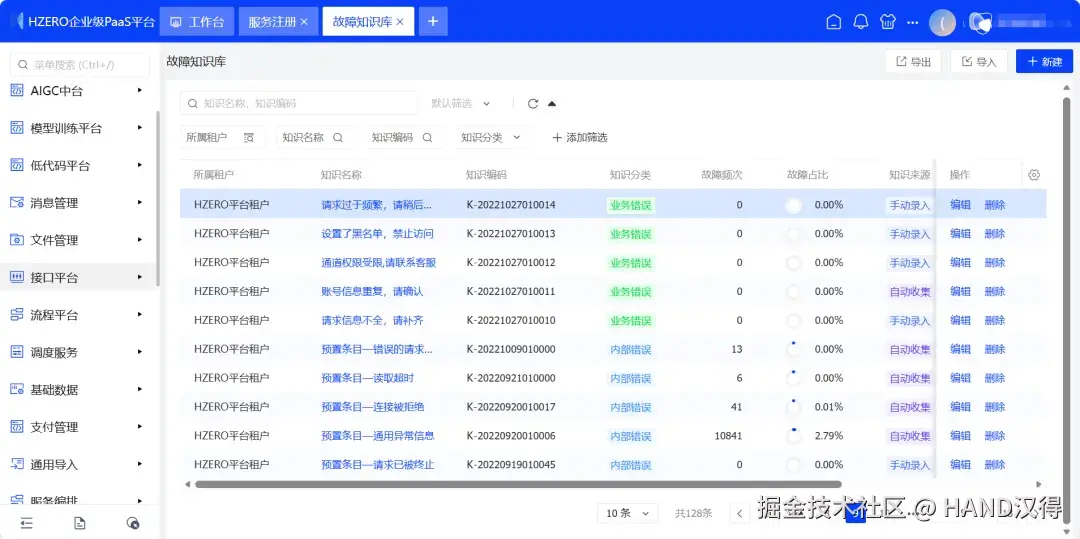Image resolution: width=1080 pixels, height=539 pixels.
Task: Click the 文件管理 sidebar icon
Action: (17, 240)
